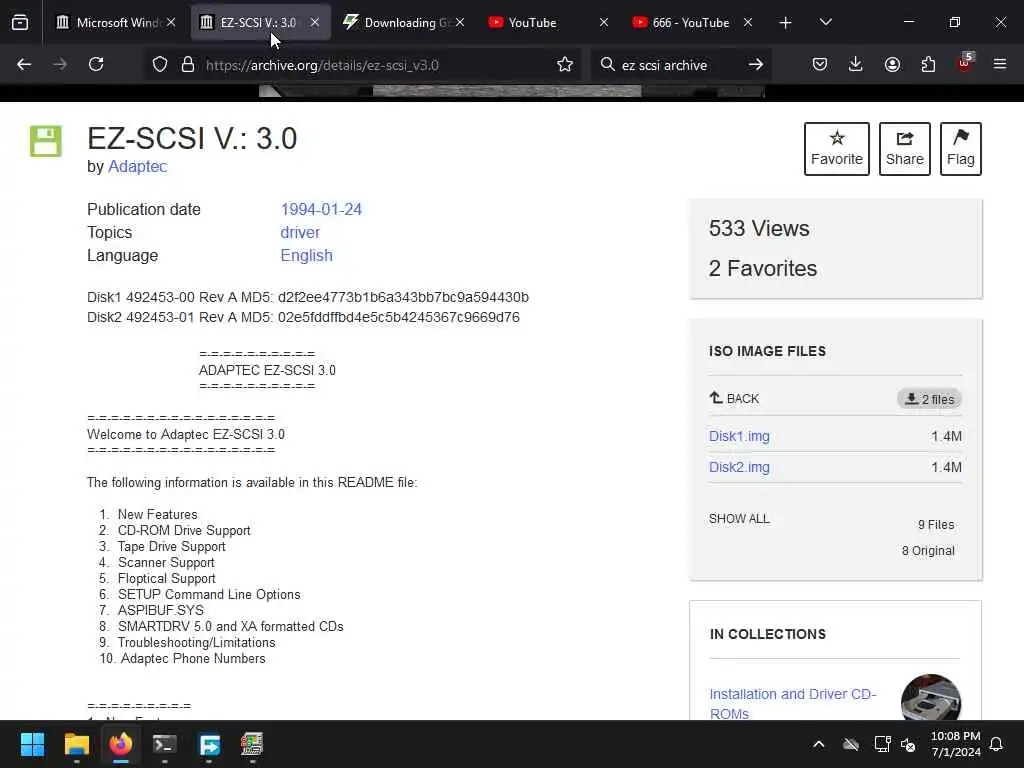This screenshot has width=1024, height=768.
Task: Go back to the previous page
Action: pos(24,64)
